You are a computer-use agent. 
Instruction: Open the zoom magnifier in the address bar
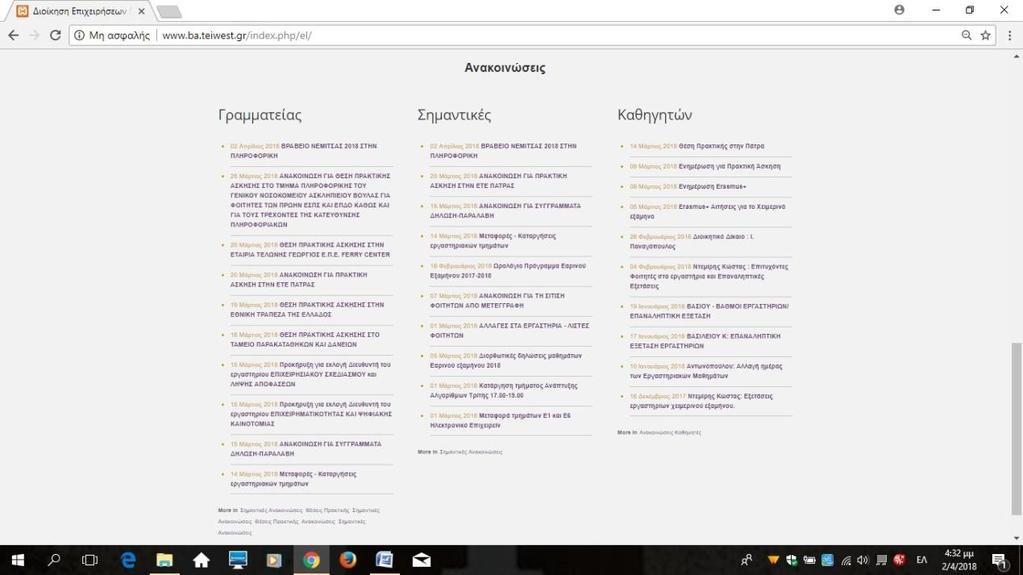coord(966,35)
